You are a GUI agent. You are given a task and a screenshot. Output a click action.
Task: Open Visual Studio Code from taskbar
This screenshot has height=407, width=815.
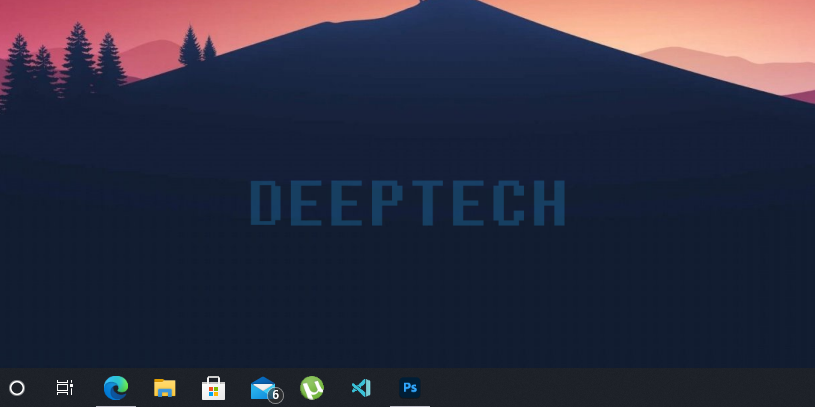tap(361, 388)
